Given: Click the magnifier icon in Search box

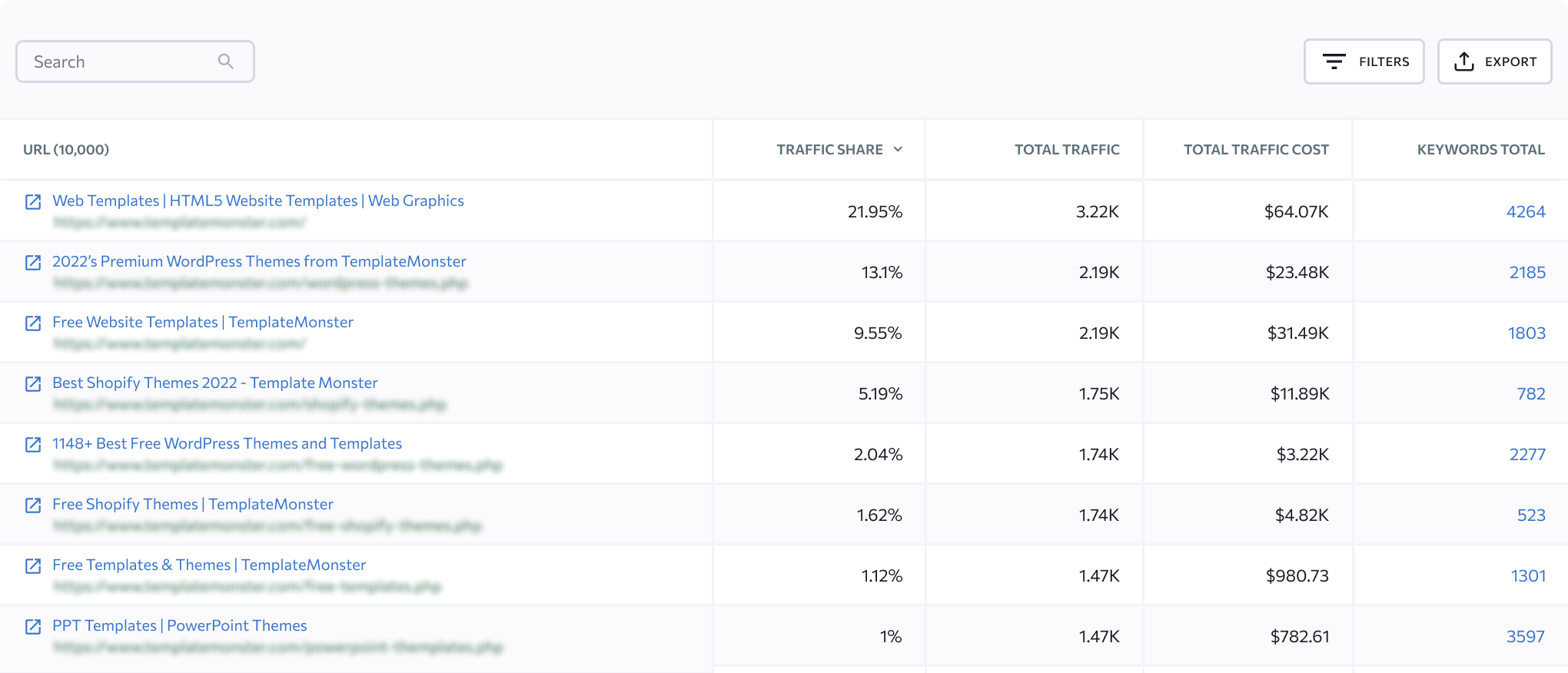Looking at the screenshot, I should pos(225,61).
